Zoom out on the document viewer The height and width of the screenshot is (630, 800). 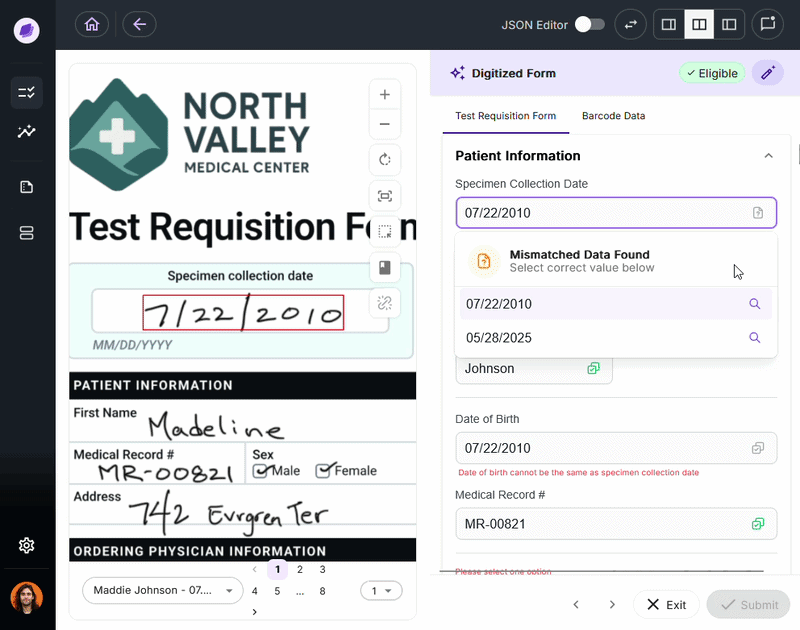tap(385, 125)
